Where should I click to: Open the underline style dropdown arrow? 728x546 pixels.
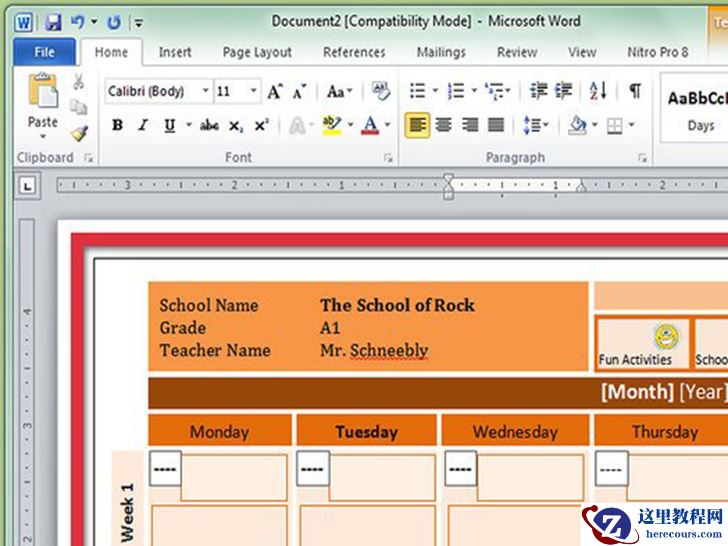point(188,124)
